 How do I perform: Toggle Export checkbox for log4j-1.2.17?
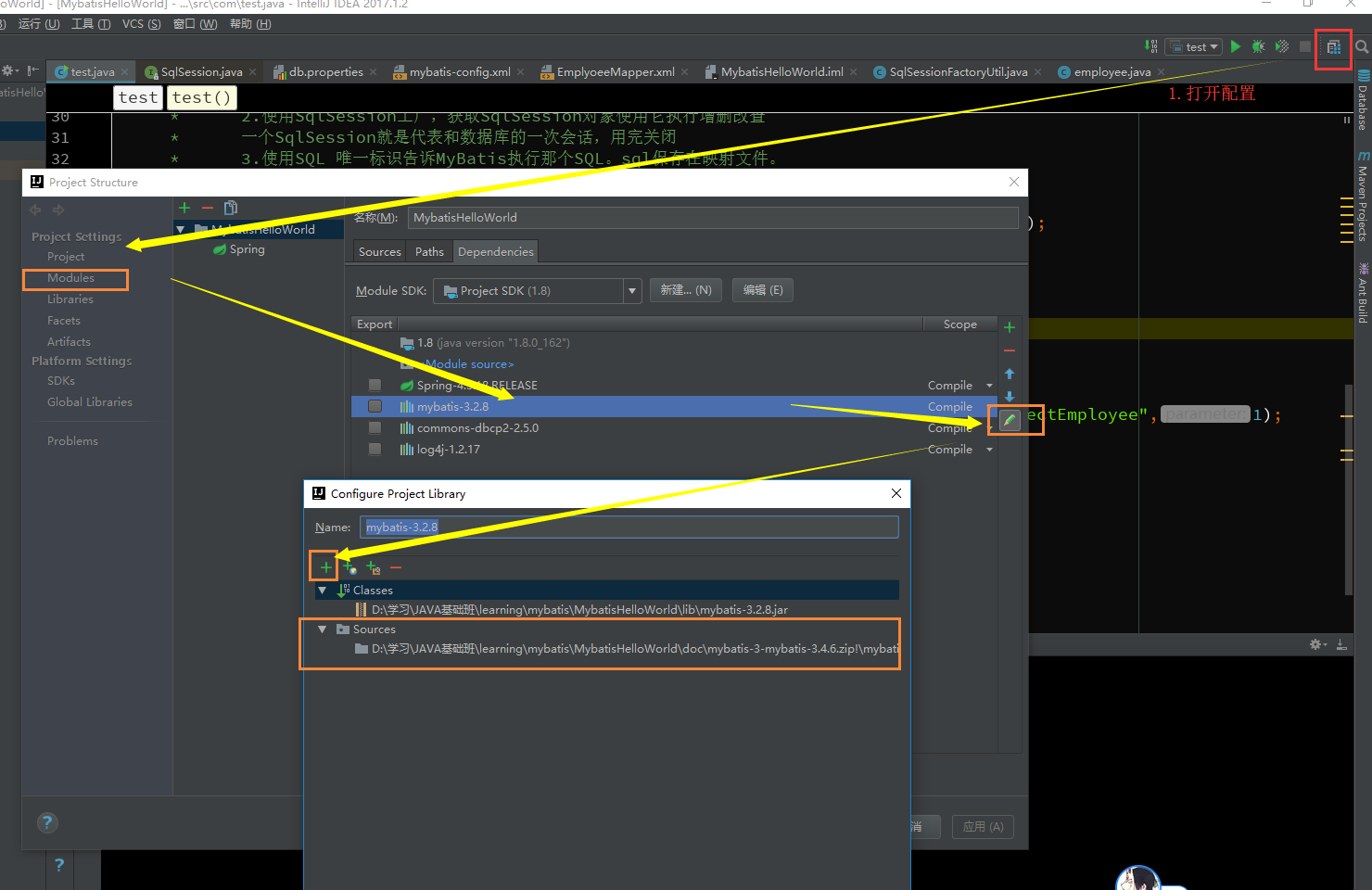click(375, 449)
